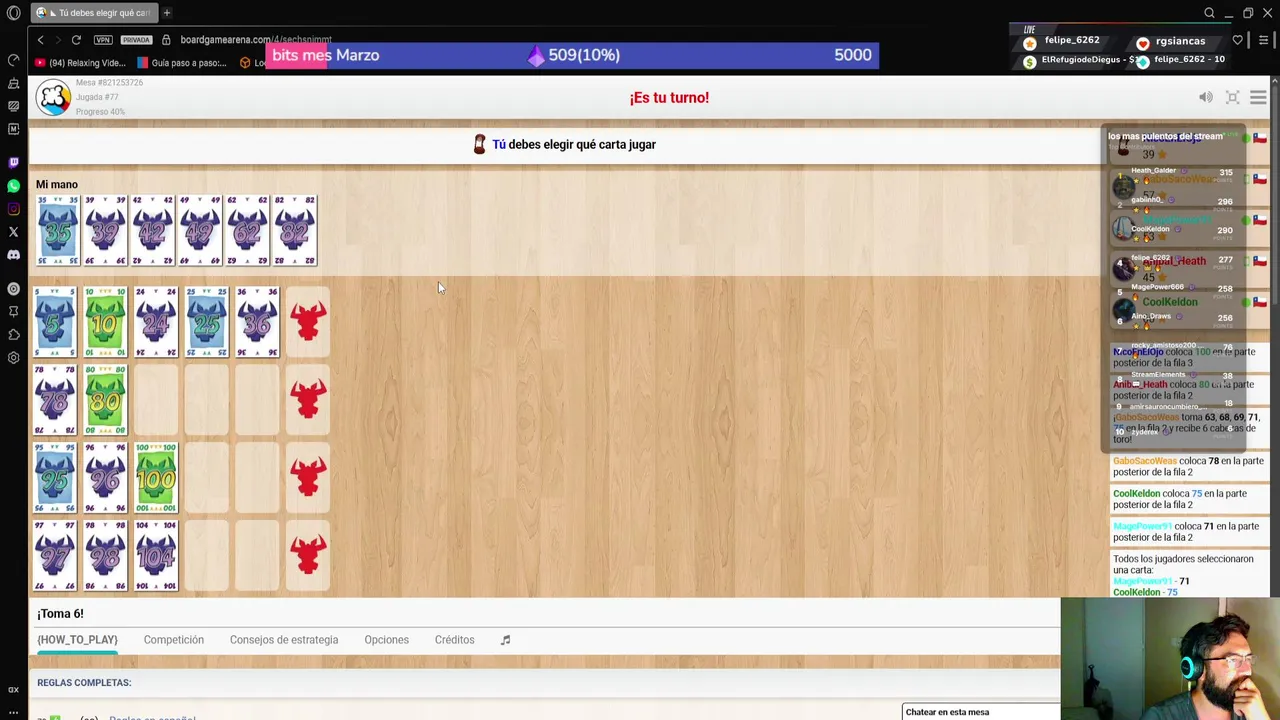Viewport: 1280px width, 720px height.
Task: Switch to the Competición tab
Action: (x=173, y=640)
